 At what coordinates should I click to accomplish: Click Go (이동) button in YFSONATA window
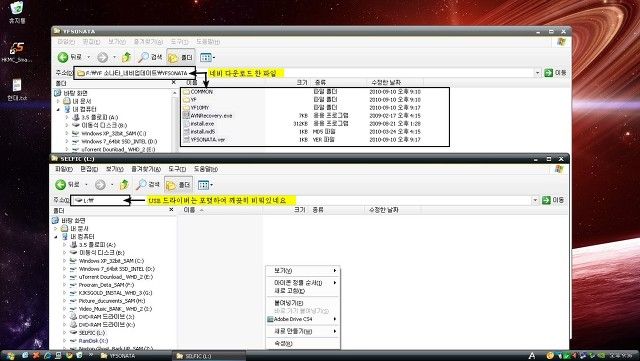[556, 73]
